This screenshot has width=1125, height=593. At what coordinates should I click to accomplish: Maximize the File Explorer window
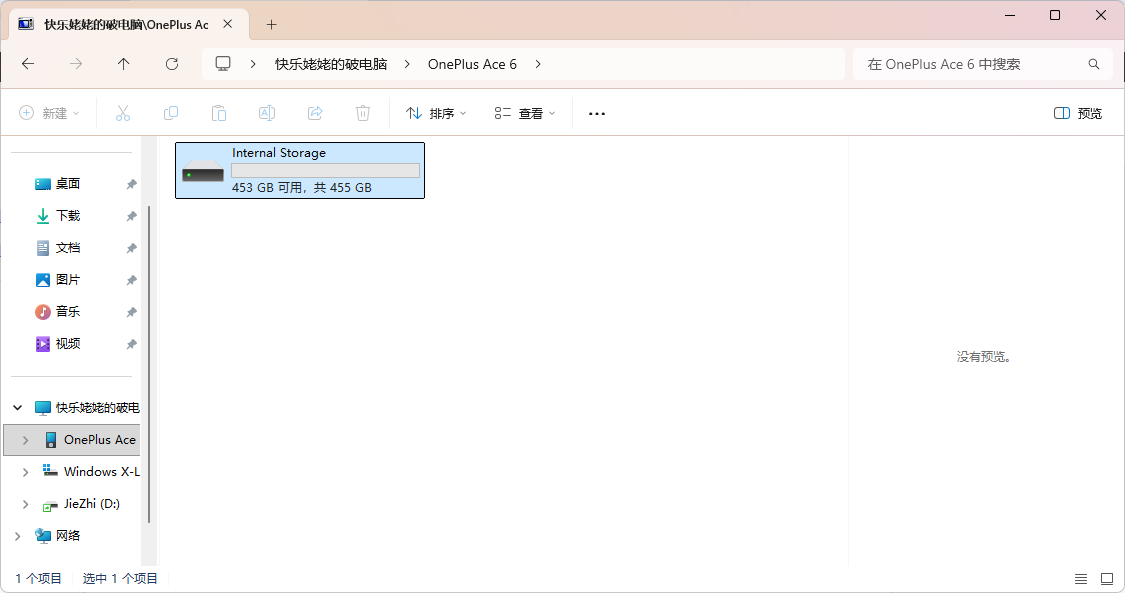pos(1055,15)
